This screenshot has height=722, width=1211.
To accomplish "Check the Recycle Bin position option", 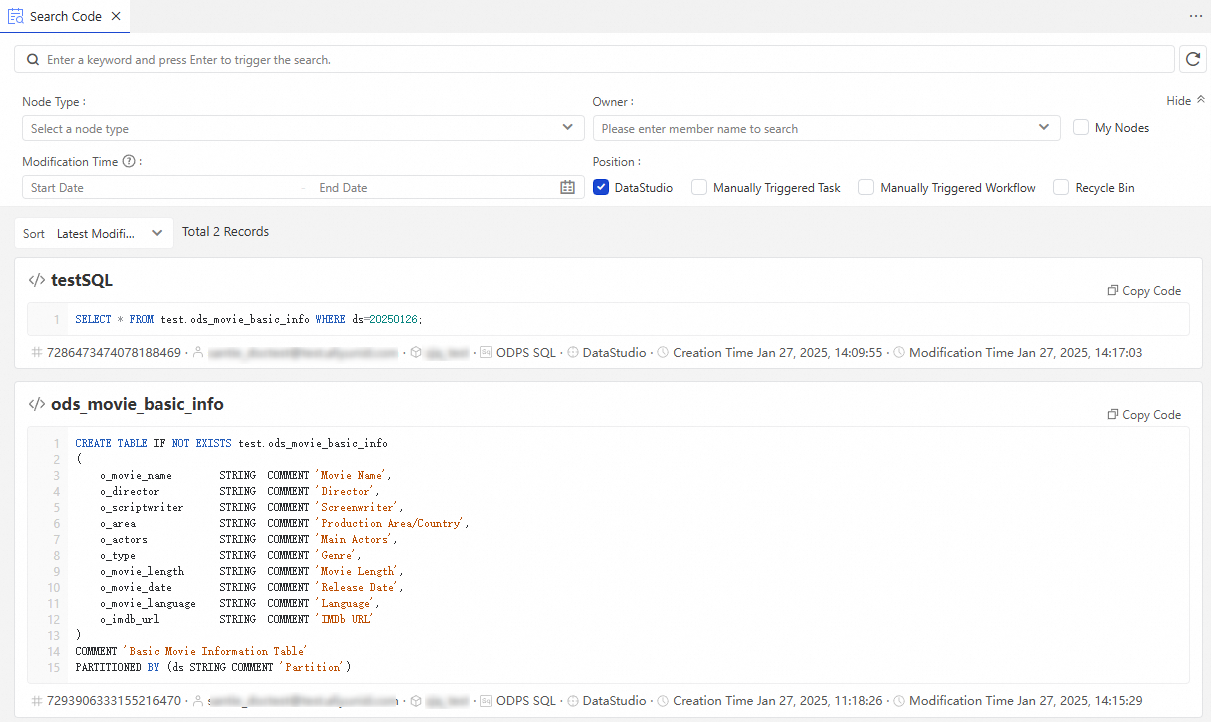I will pyautogui.click(x=1060, y=187).
